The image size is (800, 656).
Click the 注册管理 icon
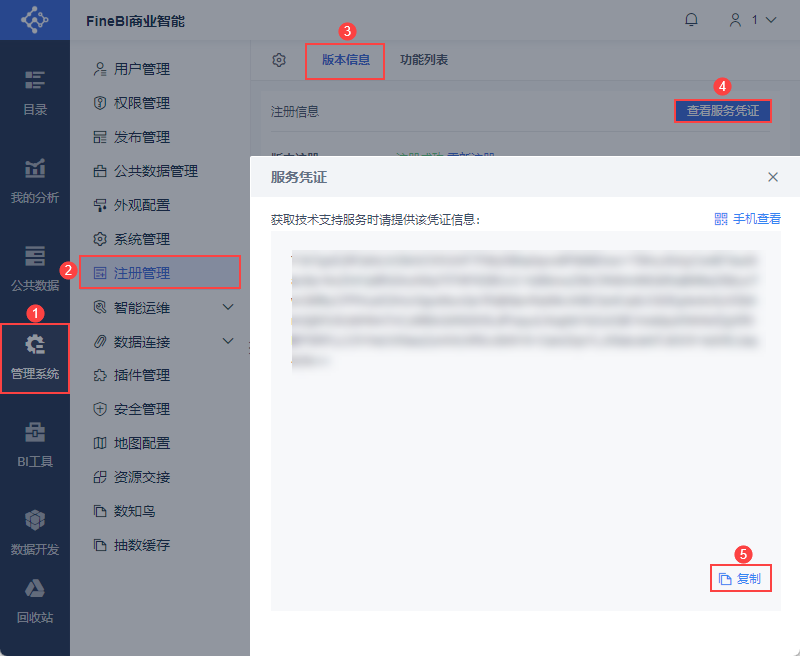tap(100, 273)
